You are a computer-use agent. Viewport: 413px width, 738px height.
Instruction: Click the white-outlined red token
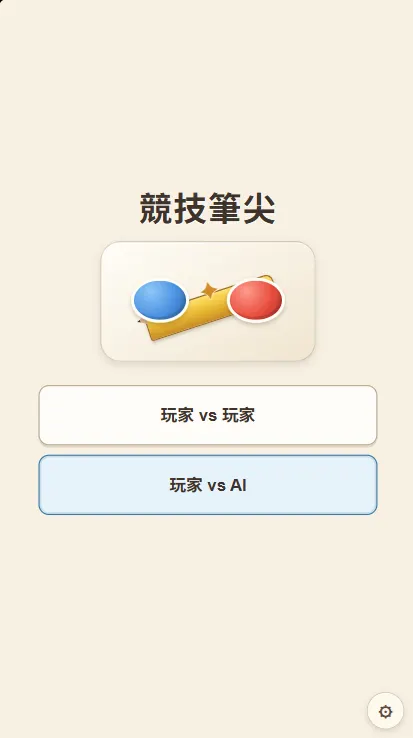click(256, 299)
